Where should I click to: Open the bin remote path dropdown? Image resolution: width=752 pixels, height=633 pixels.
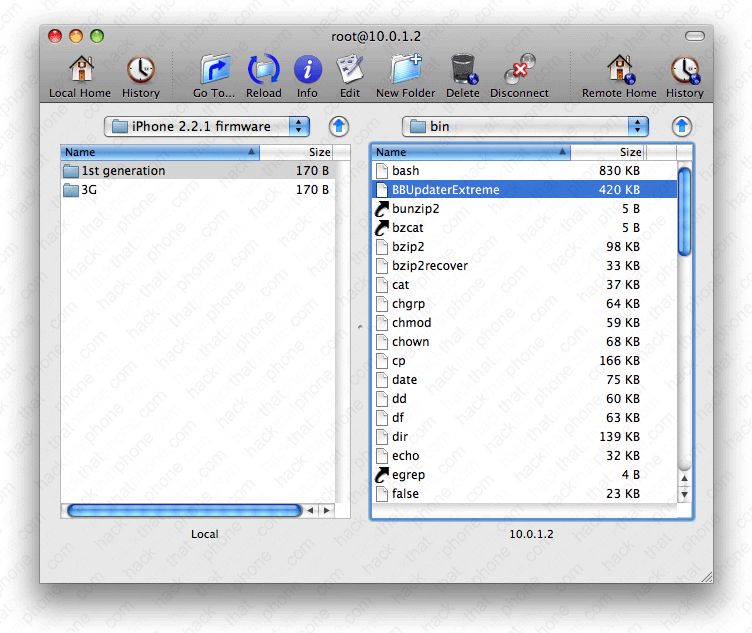tap(525, 126)
